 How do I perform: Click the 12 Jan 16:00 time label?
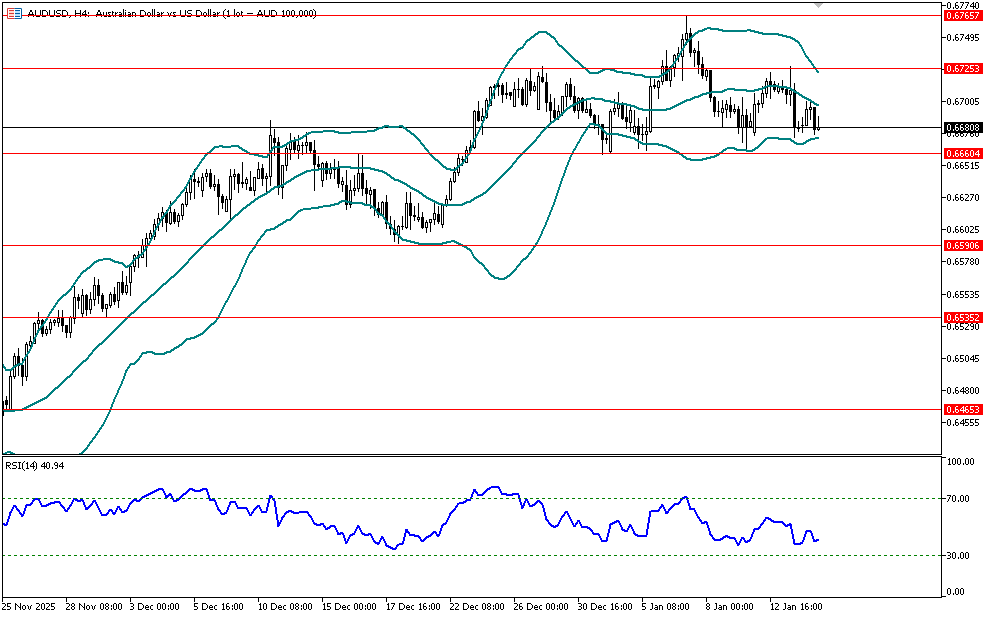point(797,606)
